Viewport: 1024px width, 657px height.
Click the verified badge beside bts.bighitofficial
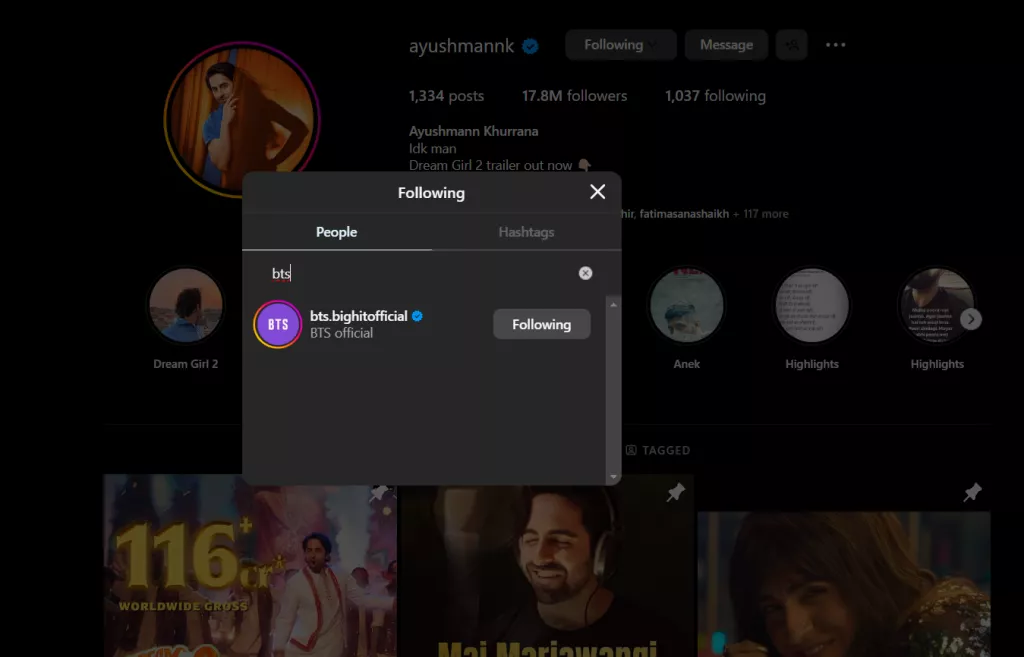(416, 315)
